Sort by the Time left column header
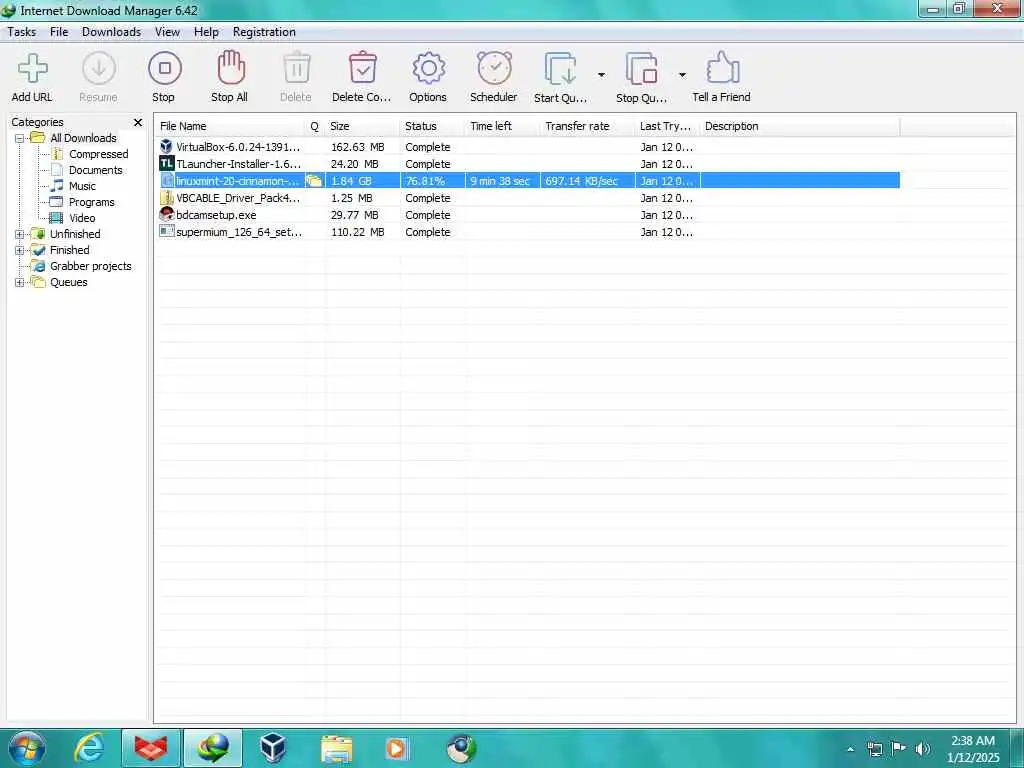Screen dimensions: 1024x768 503,126
